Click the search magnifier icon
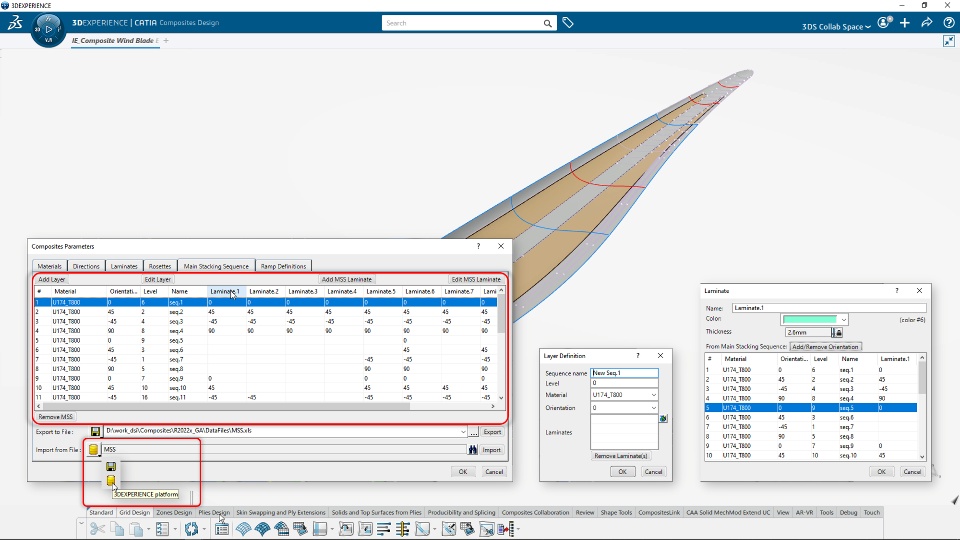This screenshot has width=960, height=540. (x=547, y=23)
